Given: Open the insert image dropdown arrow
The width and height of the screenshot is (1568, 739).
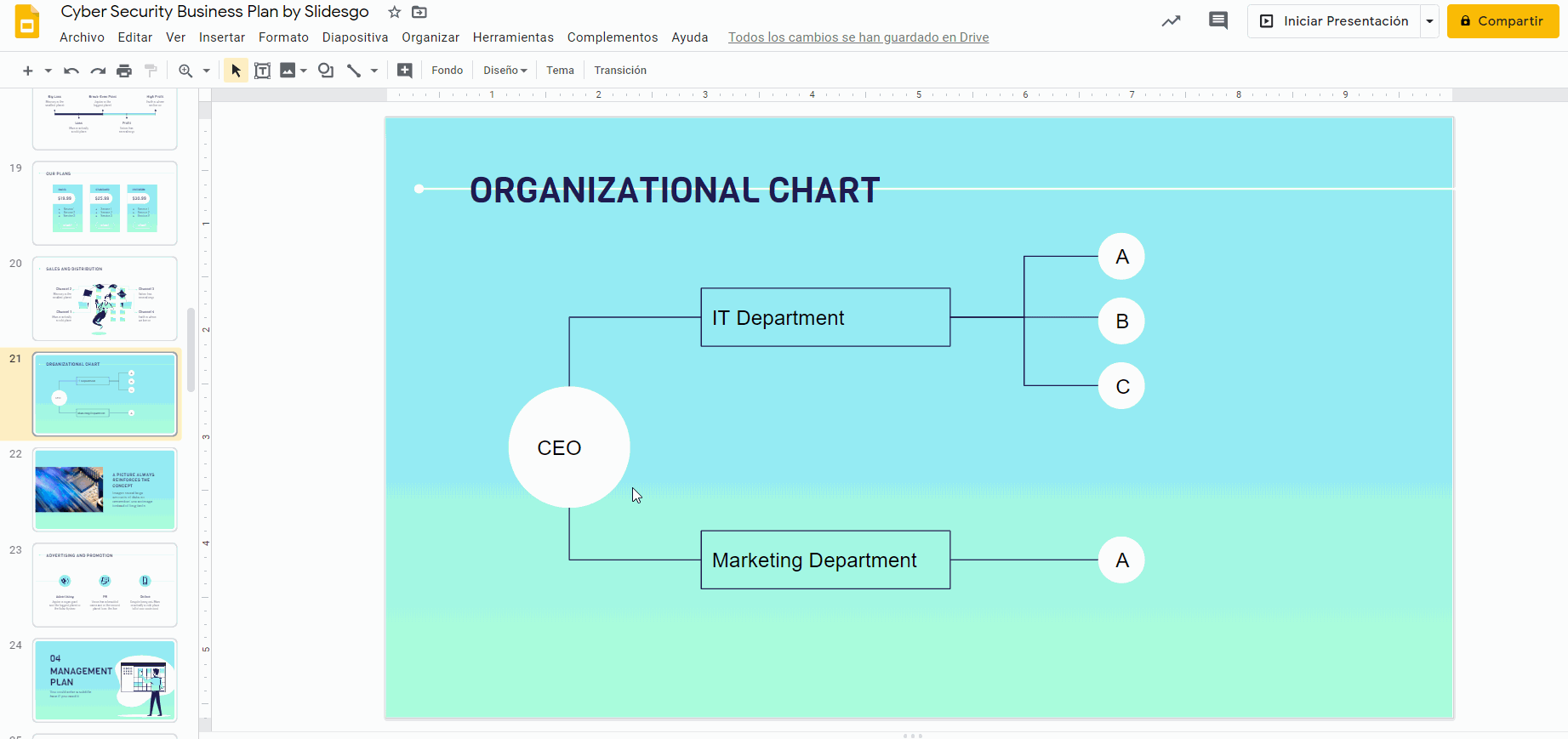Looking at the screenshot, I should 303,71.
